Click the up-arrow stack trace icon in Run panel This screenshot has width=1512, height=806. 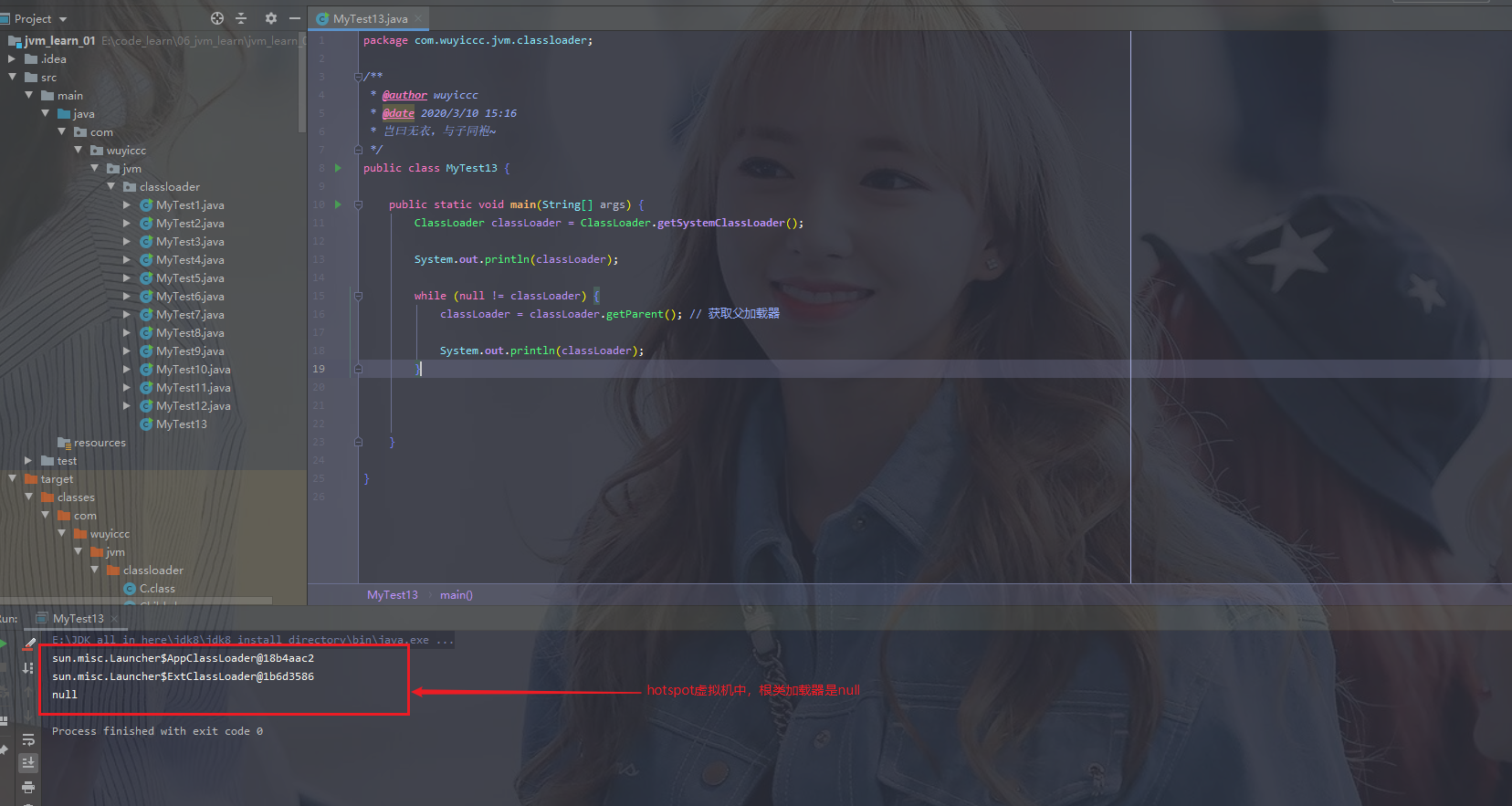[28, 692]
